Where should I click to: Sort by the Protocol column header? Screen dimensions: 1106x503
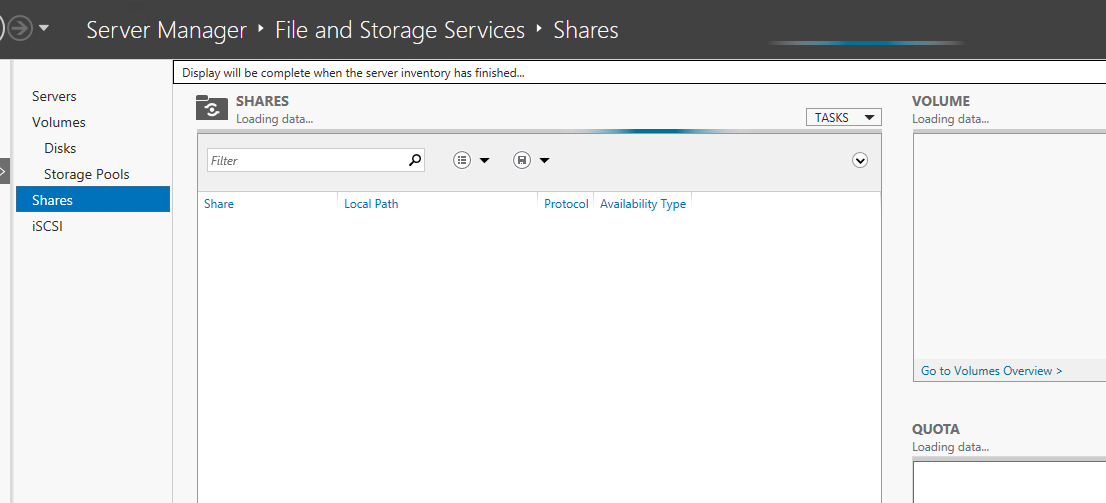566,204
